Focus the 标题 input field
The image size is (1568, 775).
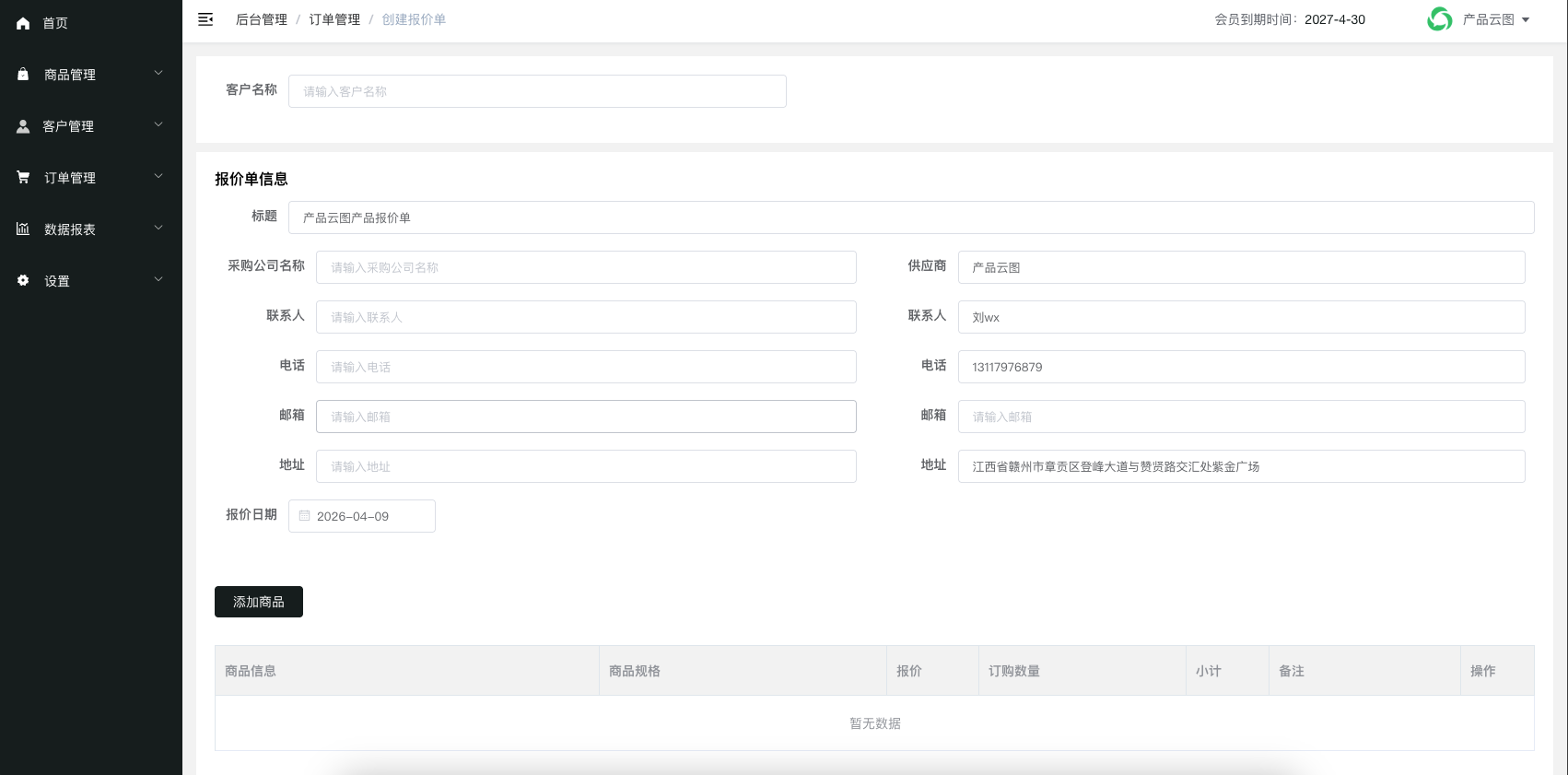[911, 217]
